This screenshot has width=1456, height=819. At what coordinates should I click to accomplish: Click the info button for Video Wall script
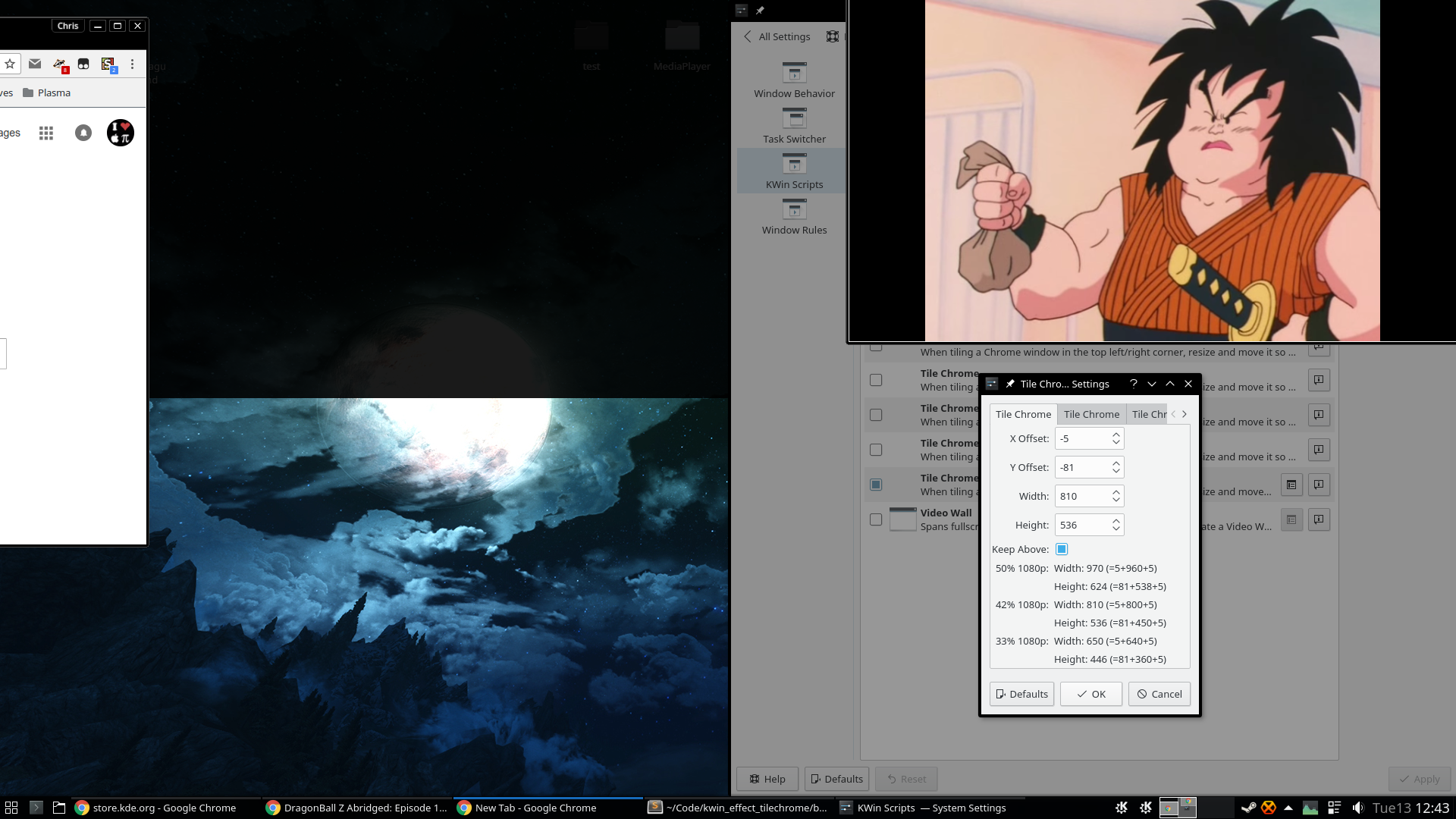1319,519
